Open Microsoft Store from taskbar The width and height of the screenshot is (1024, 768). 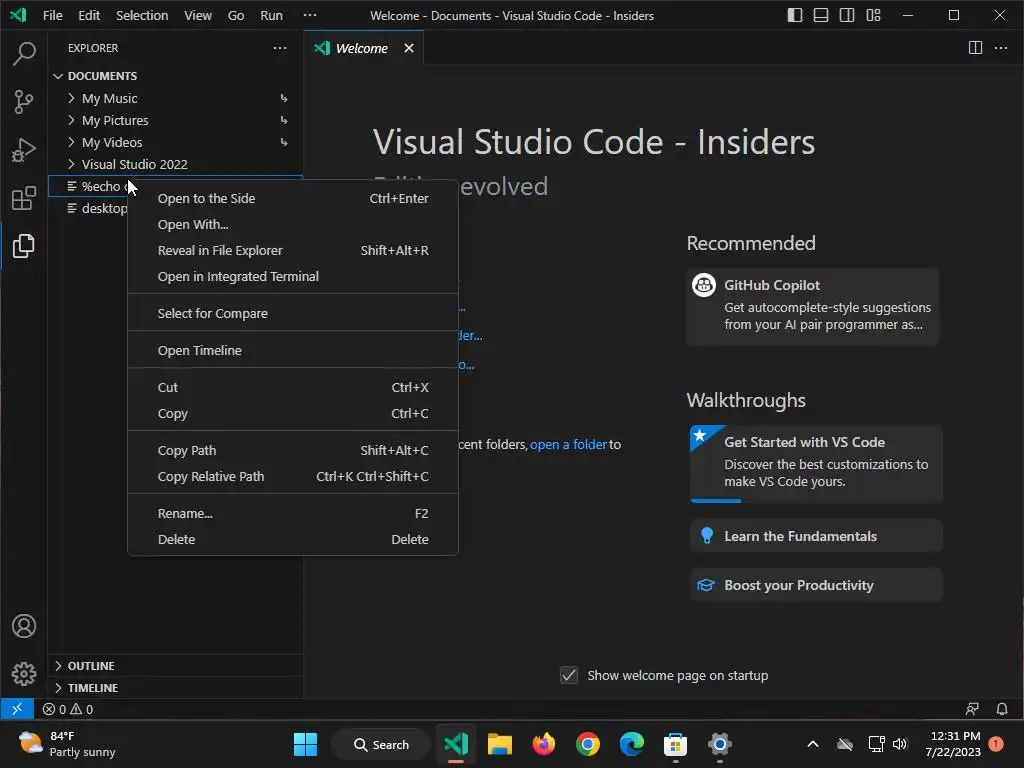tap(675, 744)
